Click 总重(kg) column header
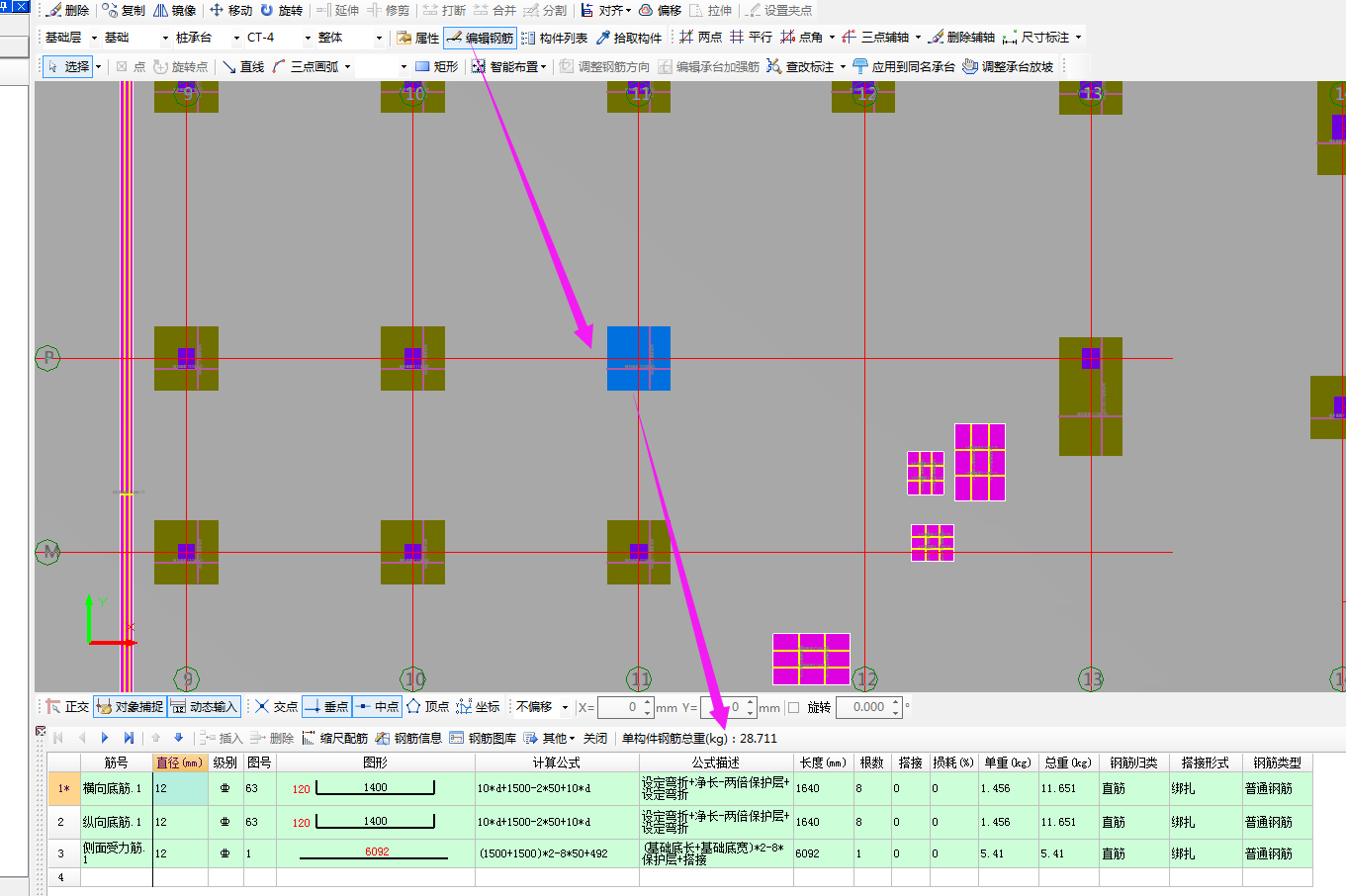1346x896 pixels. tap(1068, 762)
